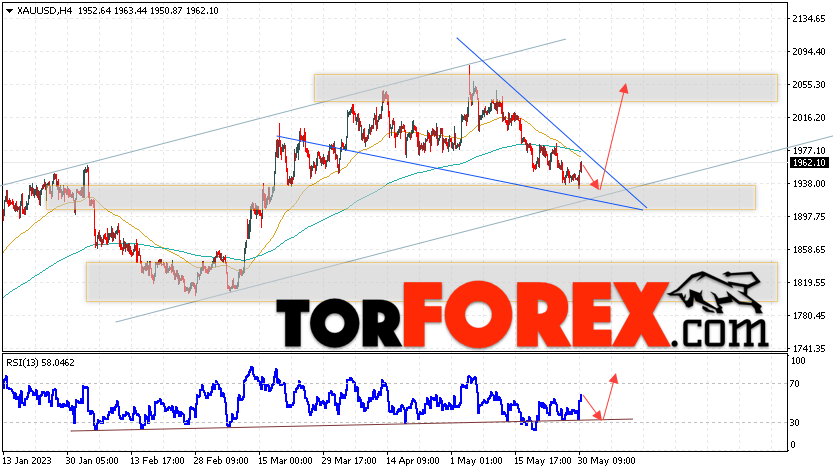This screenshot has height=472, width=833.
Task: Click the 29 Mar 17:00 time label
Action: click(x=349, y=460)
